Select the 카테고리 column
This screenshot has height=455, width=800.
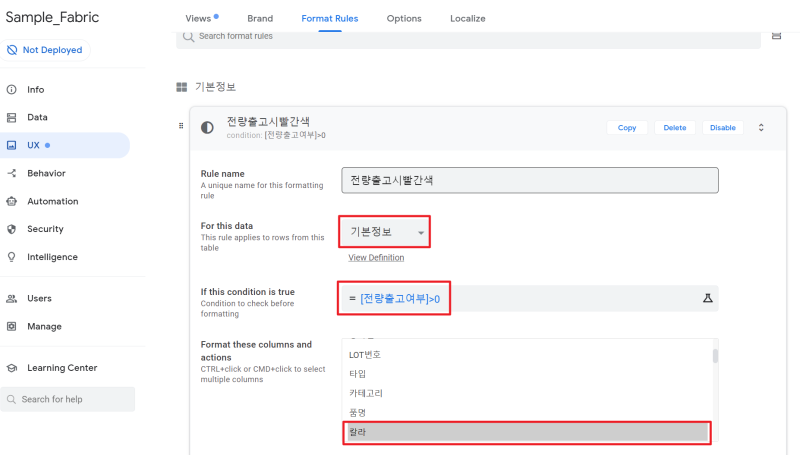(527, 393)
